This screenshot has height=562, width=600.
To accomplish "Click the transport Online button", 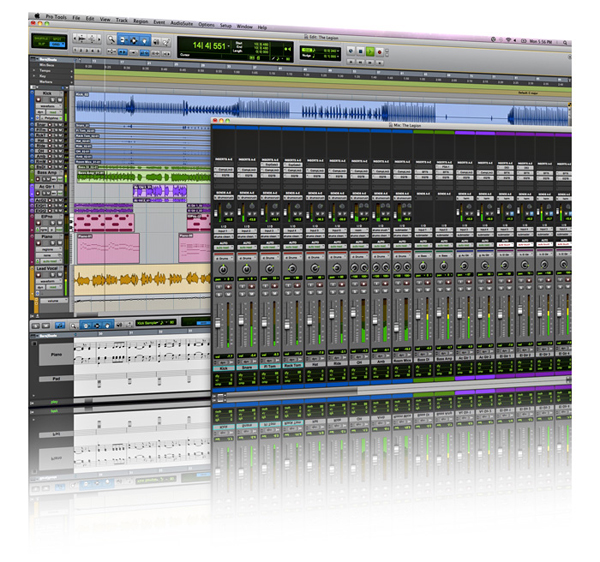I will pos(351,50).
